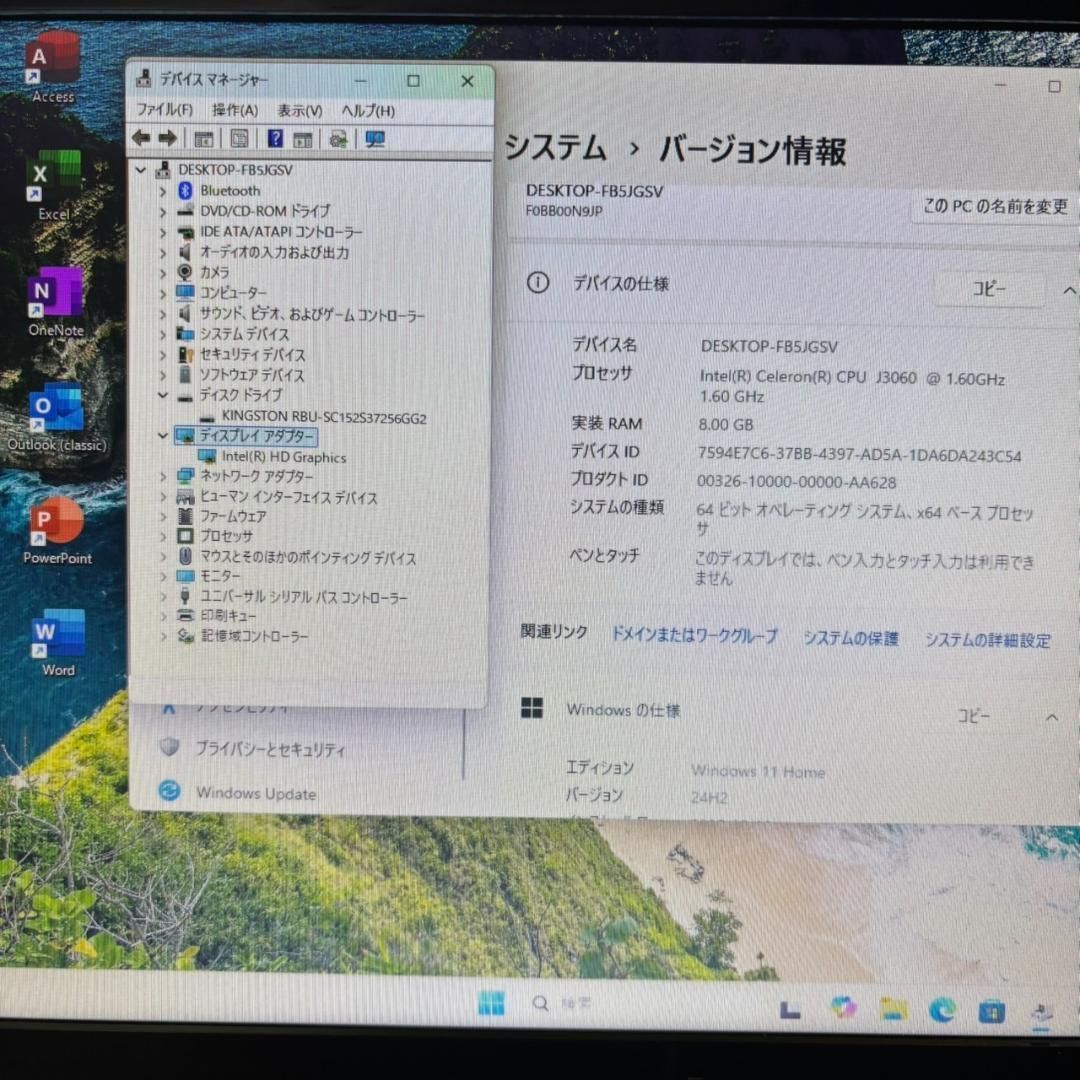Open the PowerPoint desktop shortcut
Image resolution: width=1080 pixels, height=1080 pixels.
pyautogui.click(x=57, y=528)
